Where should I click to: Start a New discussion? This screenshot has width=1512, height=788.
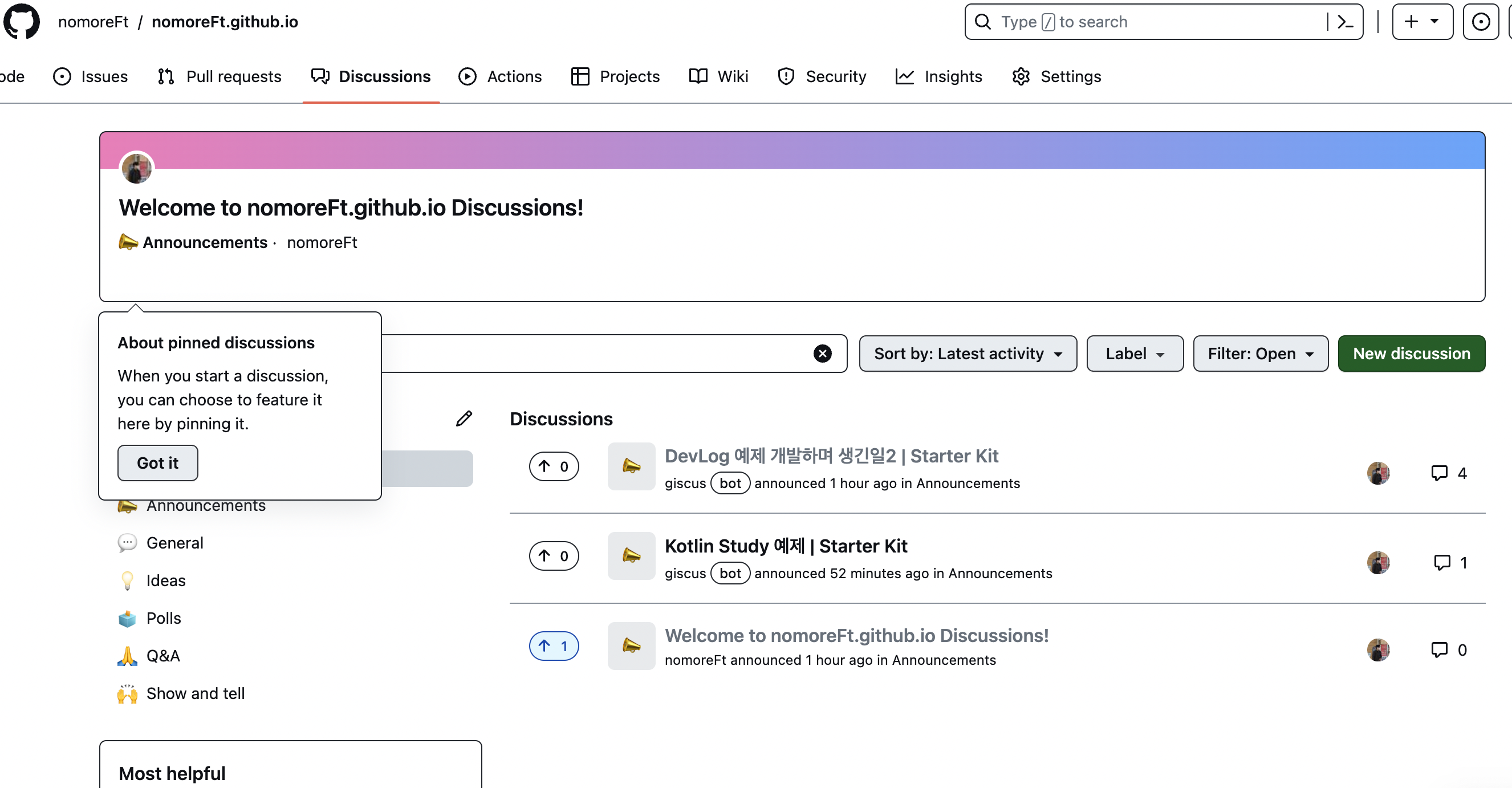pos(1411,354)
